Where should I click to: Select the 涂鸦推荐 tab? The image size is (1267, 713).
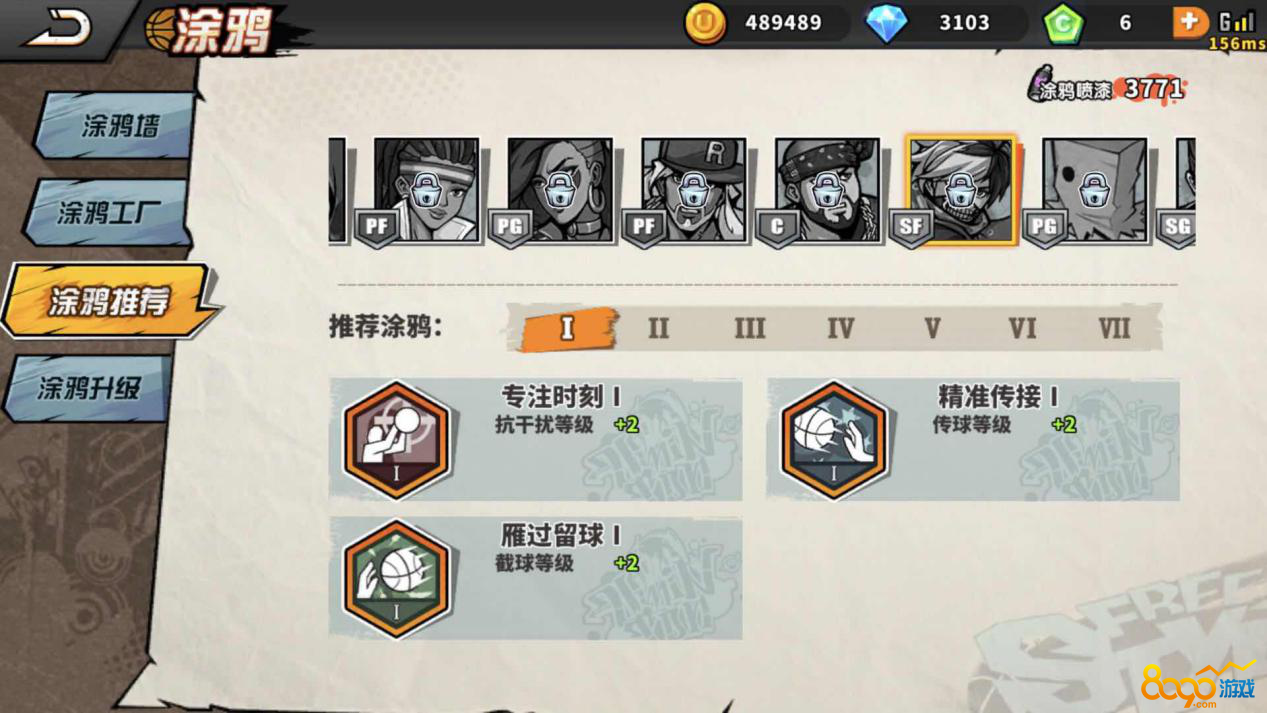click(x=110, y=300)
